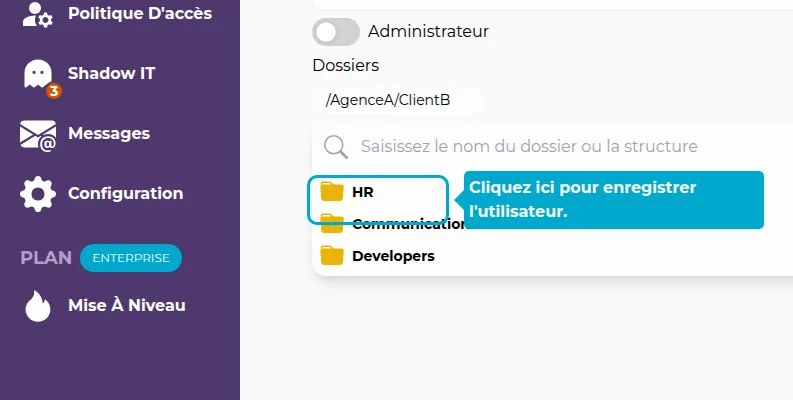Click the Mise À Niveau flame icon

pos(38,306)
